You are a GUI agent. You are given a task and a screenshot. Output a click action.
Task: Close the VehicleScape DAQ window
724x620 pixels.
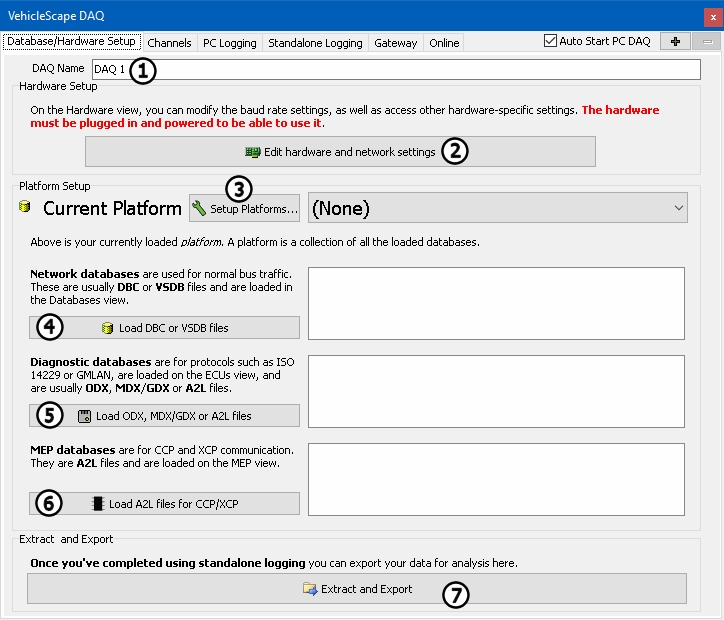(707, 16)
